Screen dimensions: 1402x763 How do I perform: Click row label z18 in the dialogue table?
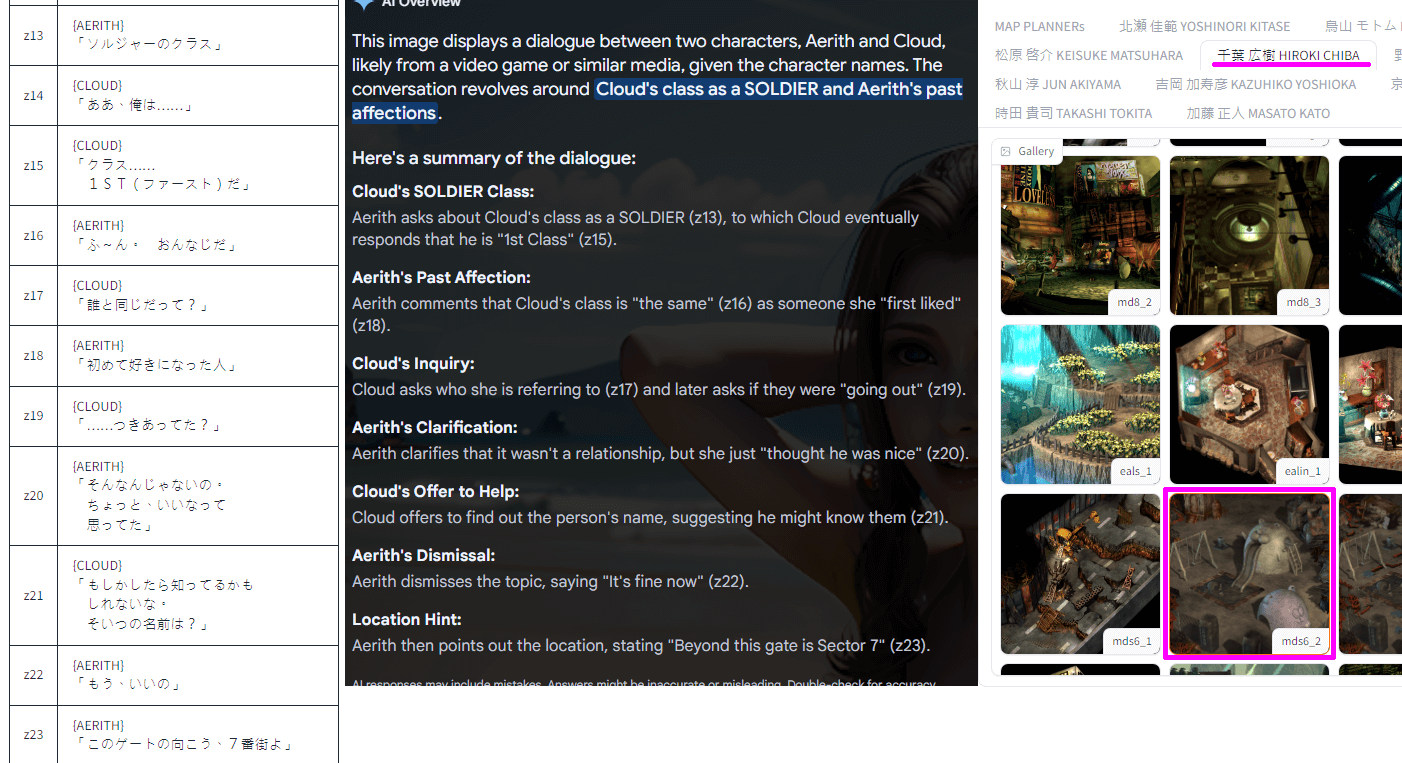point(33,355)
